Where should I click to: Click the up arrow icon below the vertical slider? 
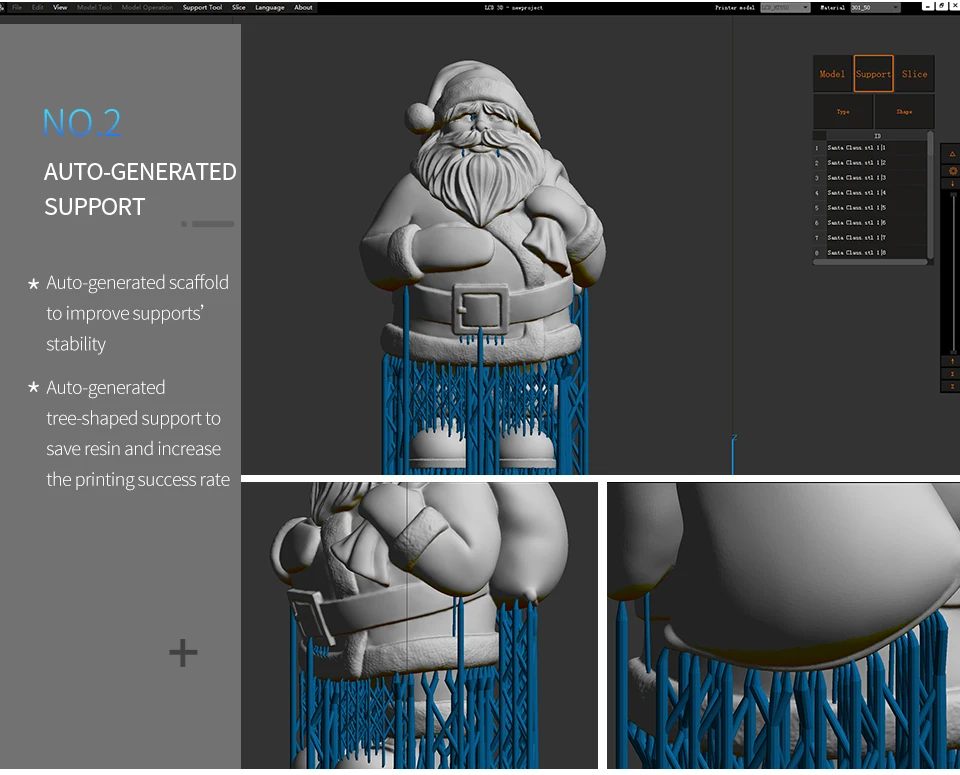952,361
